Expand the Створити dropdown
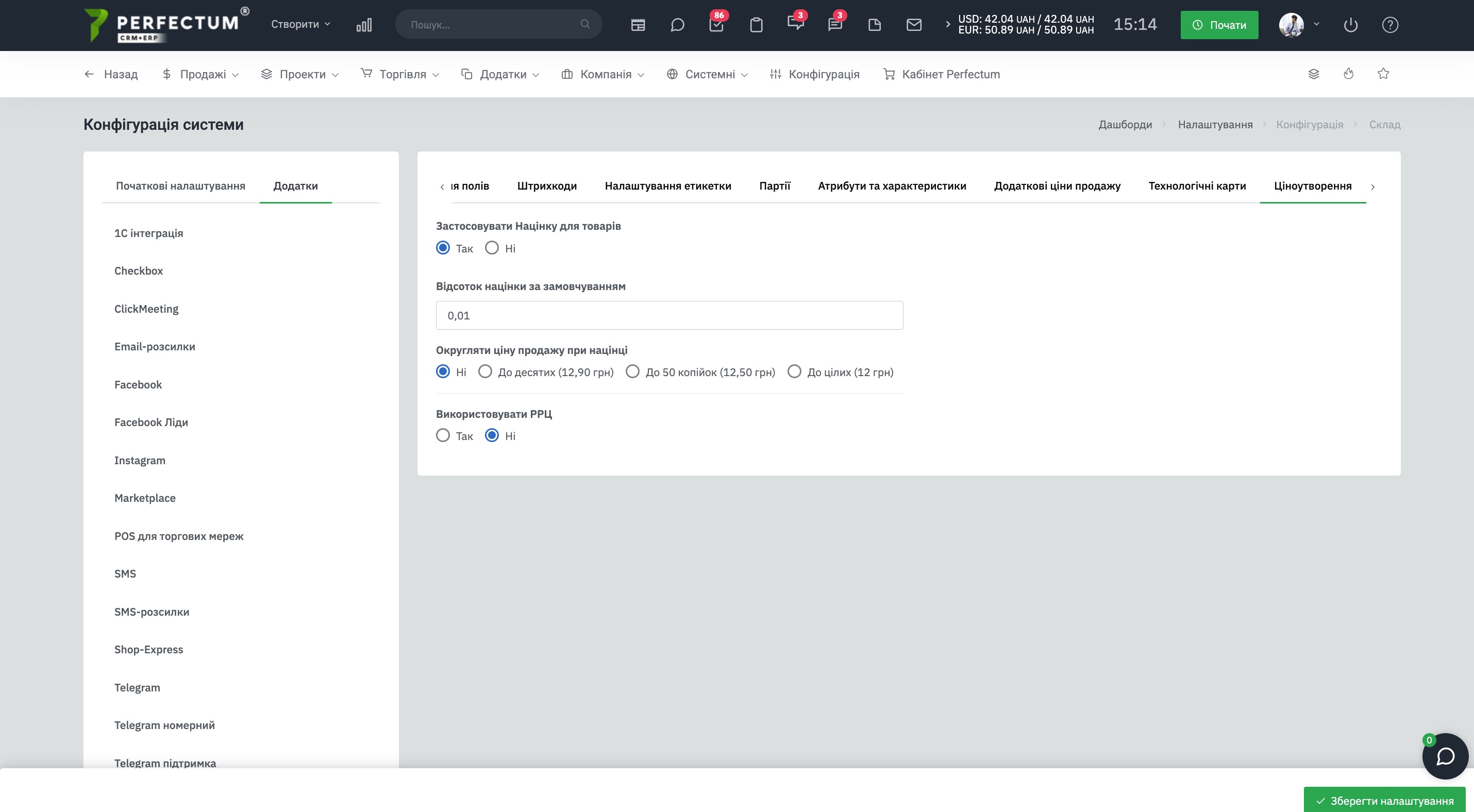Viewport: 1474px width, 812px height. 300,24
